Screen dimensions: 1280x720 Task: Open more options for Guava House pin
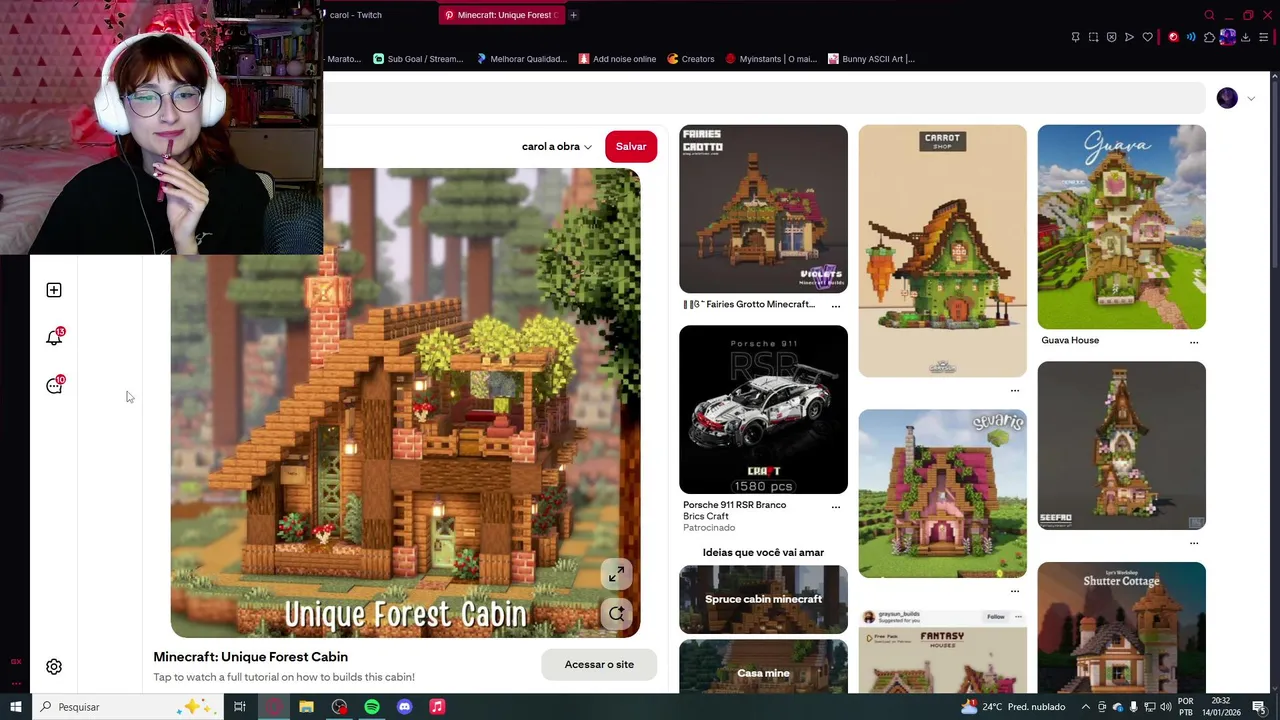1194,342
